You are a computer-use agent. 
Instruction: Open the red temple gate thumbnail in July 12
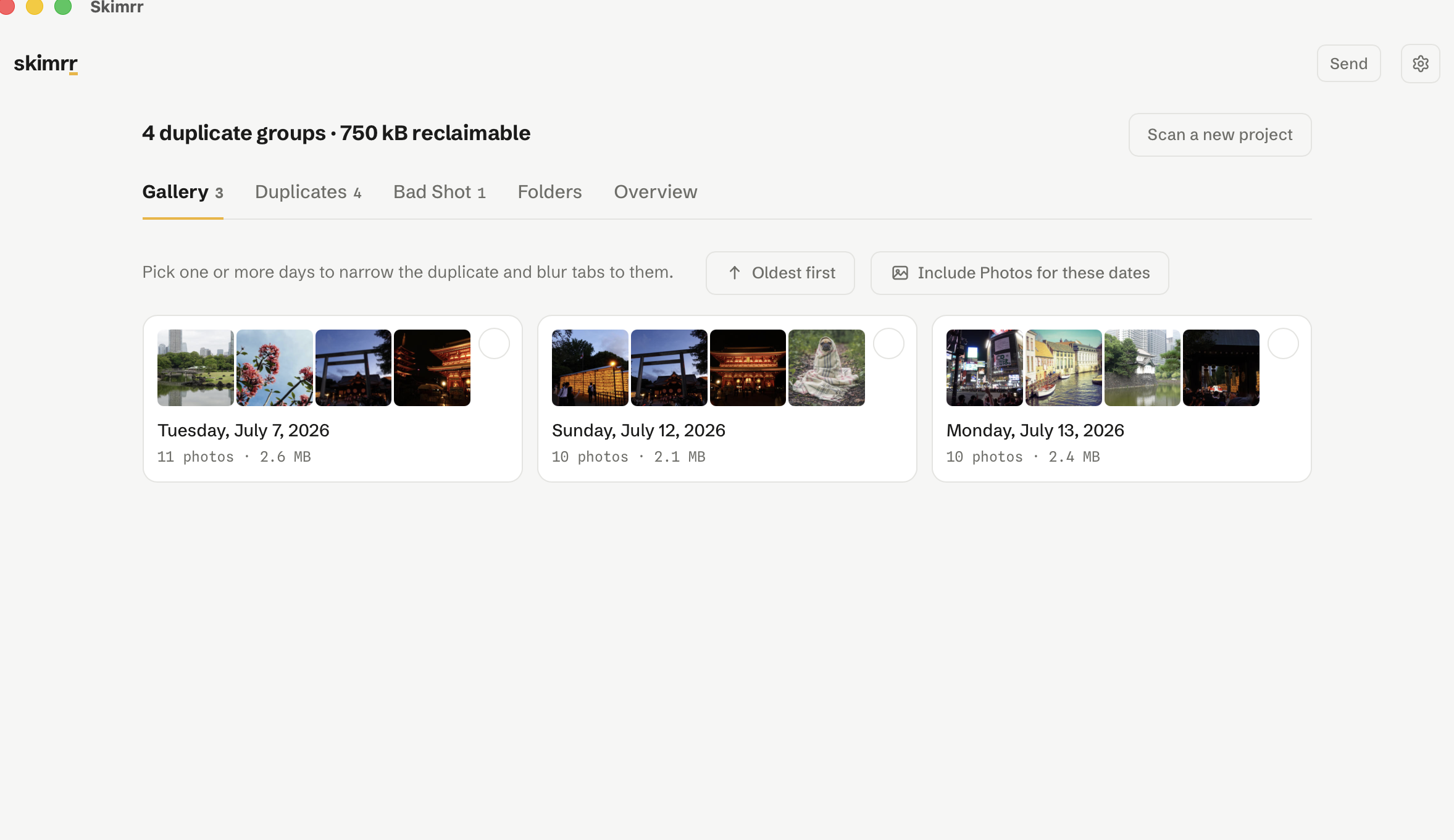pyautogui.click(x=748, y=368)
